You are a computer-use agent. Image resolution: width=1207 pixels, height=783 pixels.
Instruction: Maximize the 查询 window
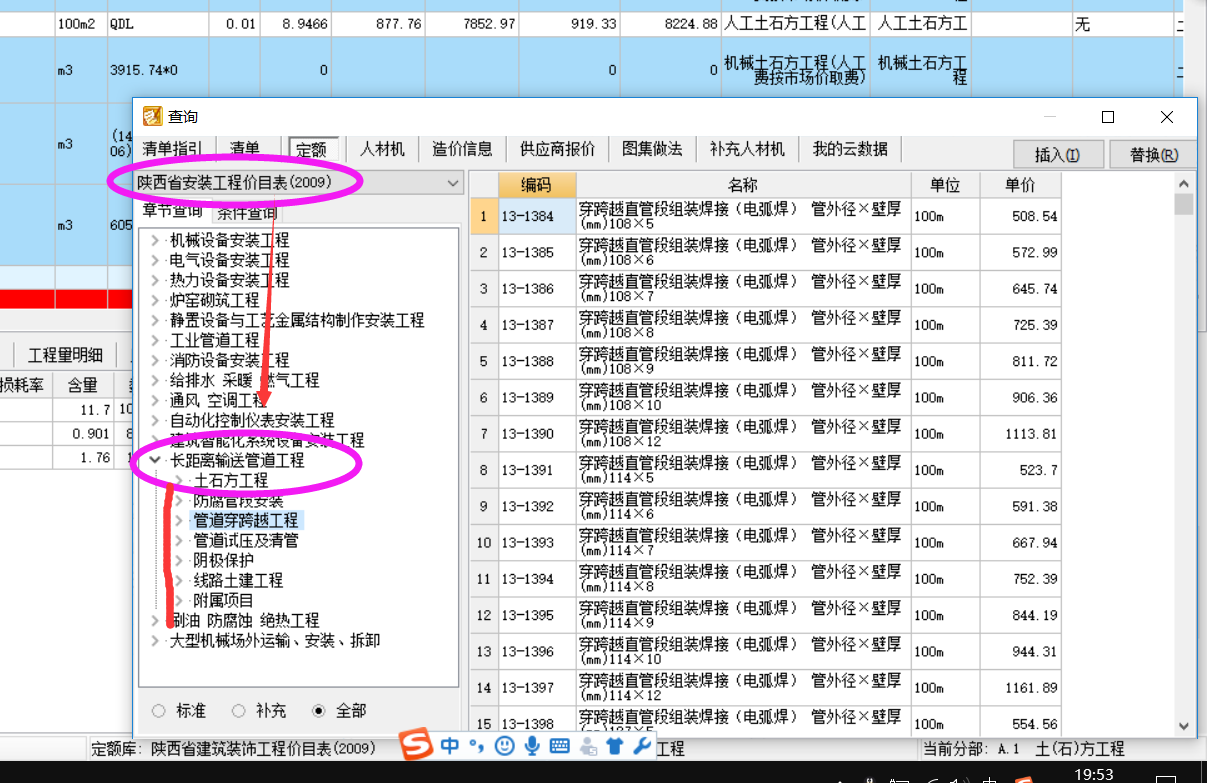[x=1108, y=117]
